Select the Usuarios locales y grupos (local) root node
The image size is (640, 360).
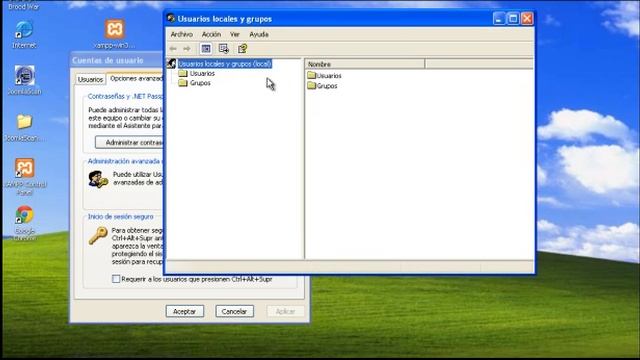[x=225, y=64]
